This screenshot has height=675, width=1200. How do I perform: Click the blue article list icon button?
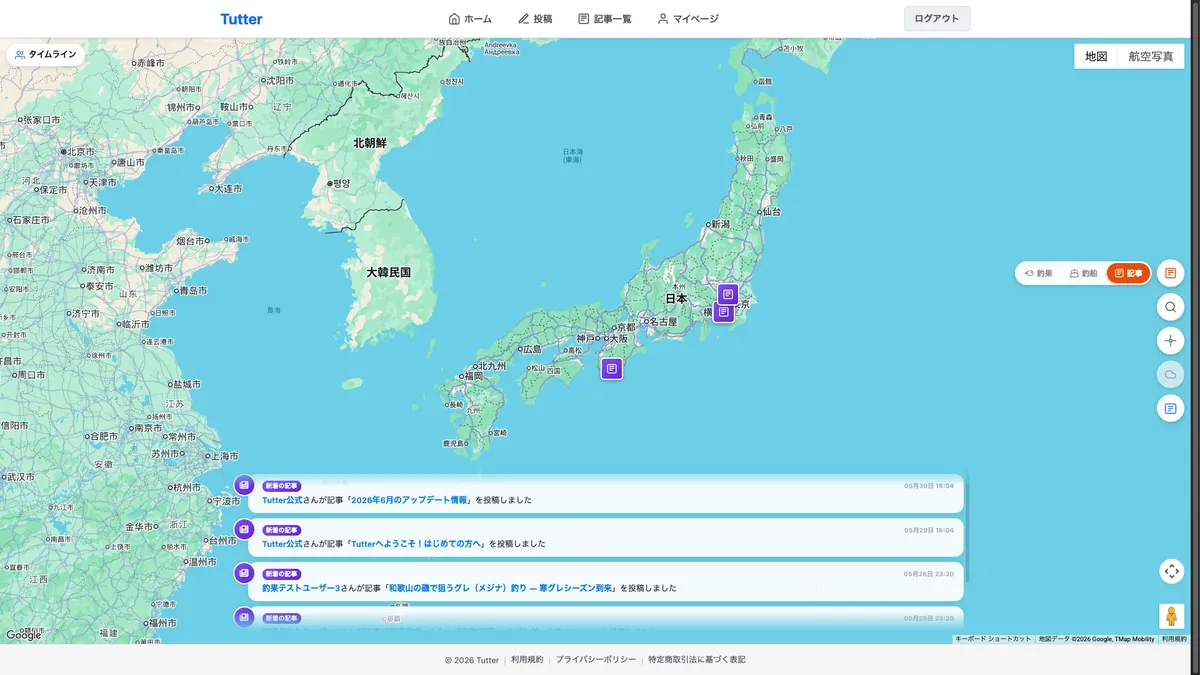tap(1171, 408)
